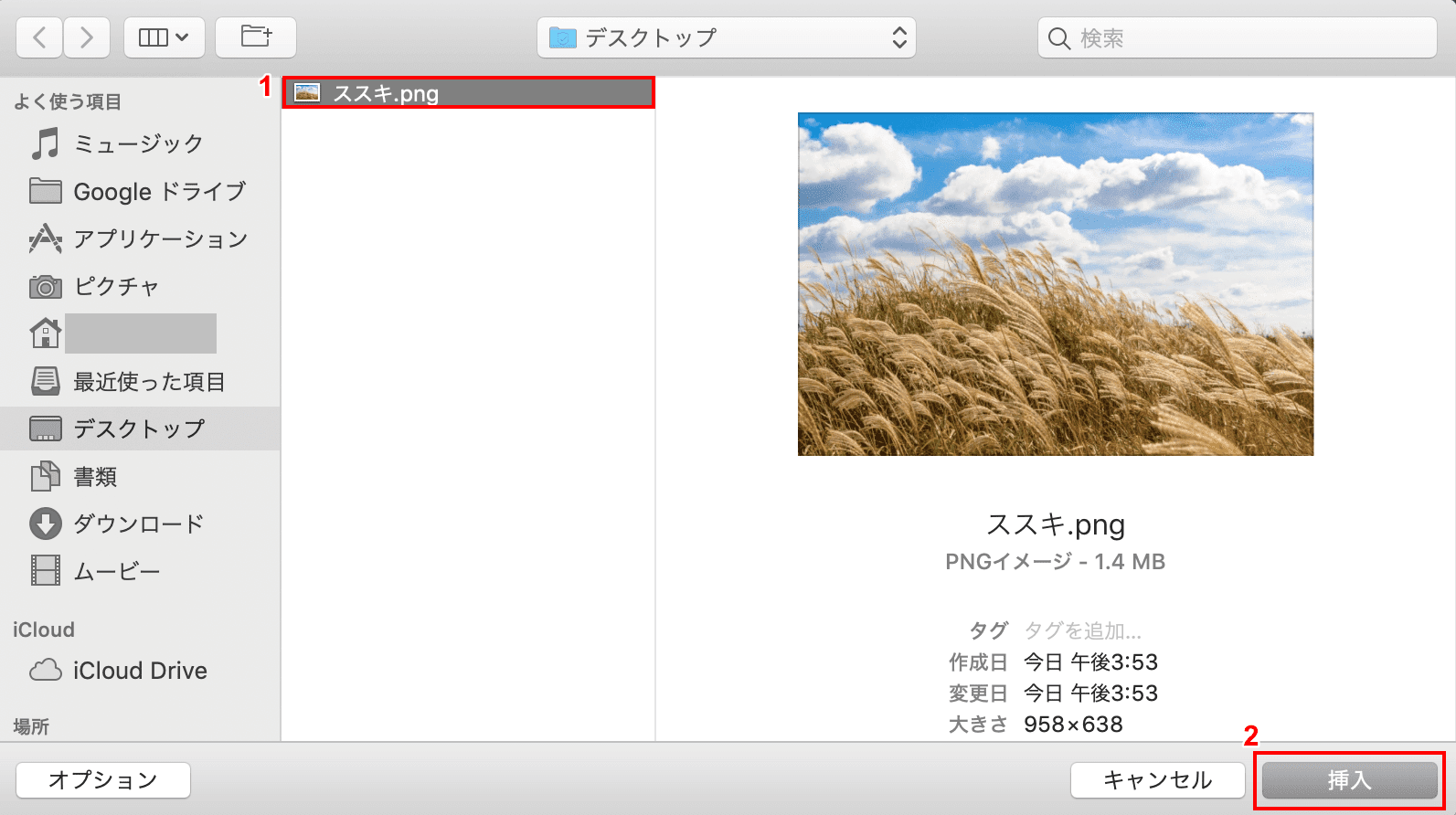Click the film strip icon beside ムービー
The image size is (1456, 815).
45,571
